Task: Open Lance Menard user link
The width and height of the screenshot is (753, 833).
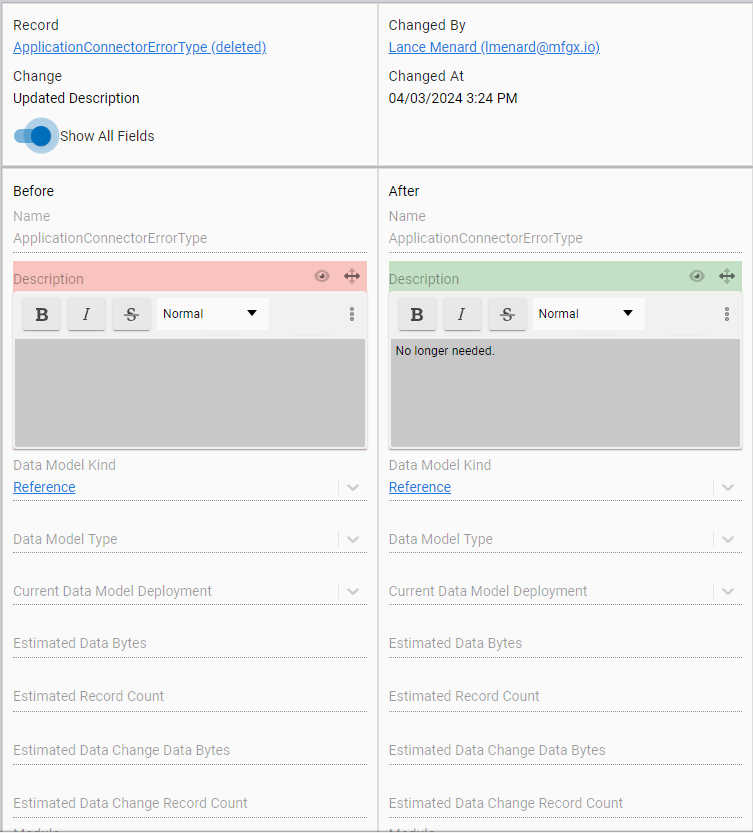Action: (494, 47)
